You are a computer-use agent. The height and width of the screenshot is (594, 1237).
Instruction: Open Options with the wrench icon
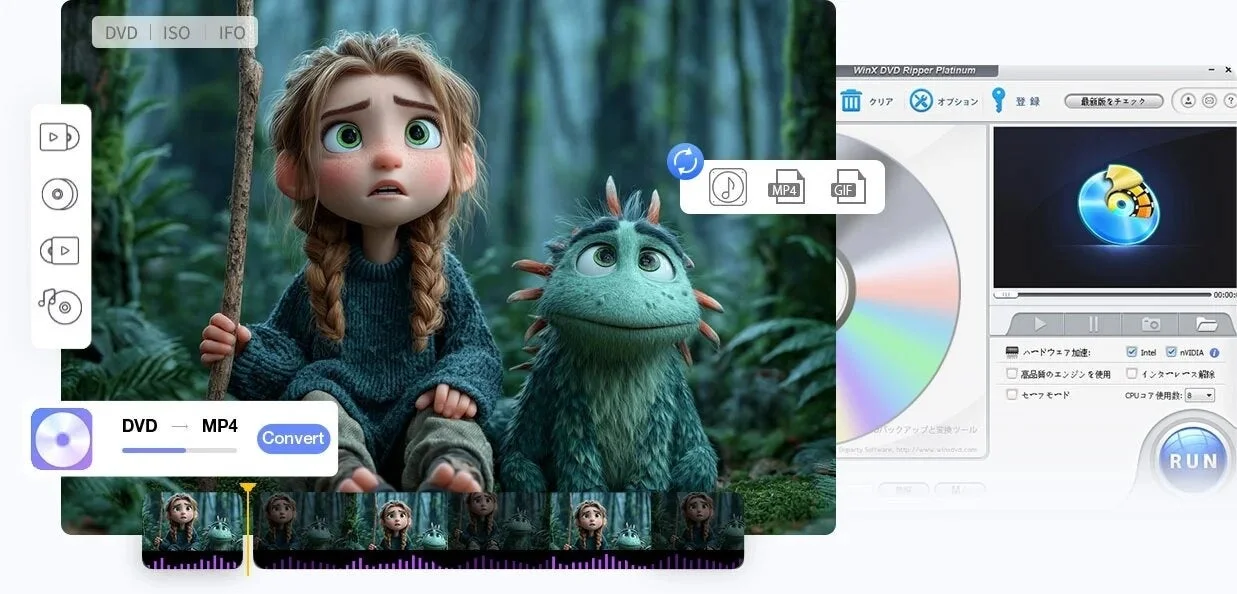tap(921, 100)
